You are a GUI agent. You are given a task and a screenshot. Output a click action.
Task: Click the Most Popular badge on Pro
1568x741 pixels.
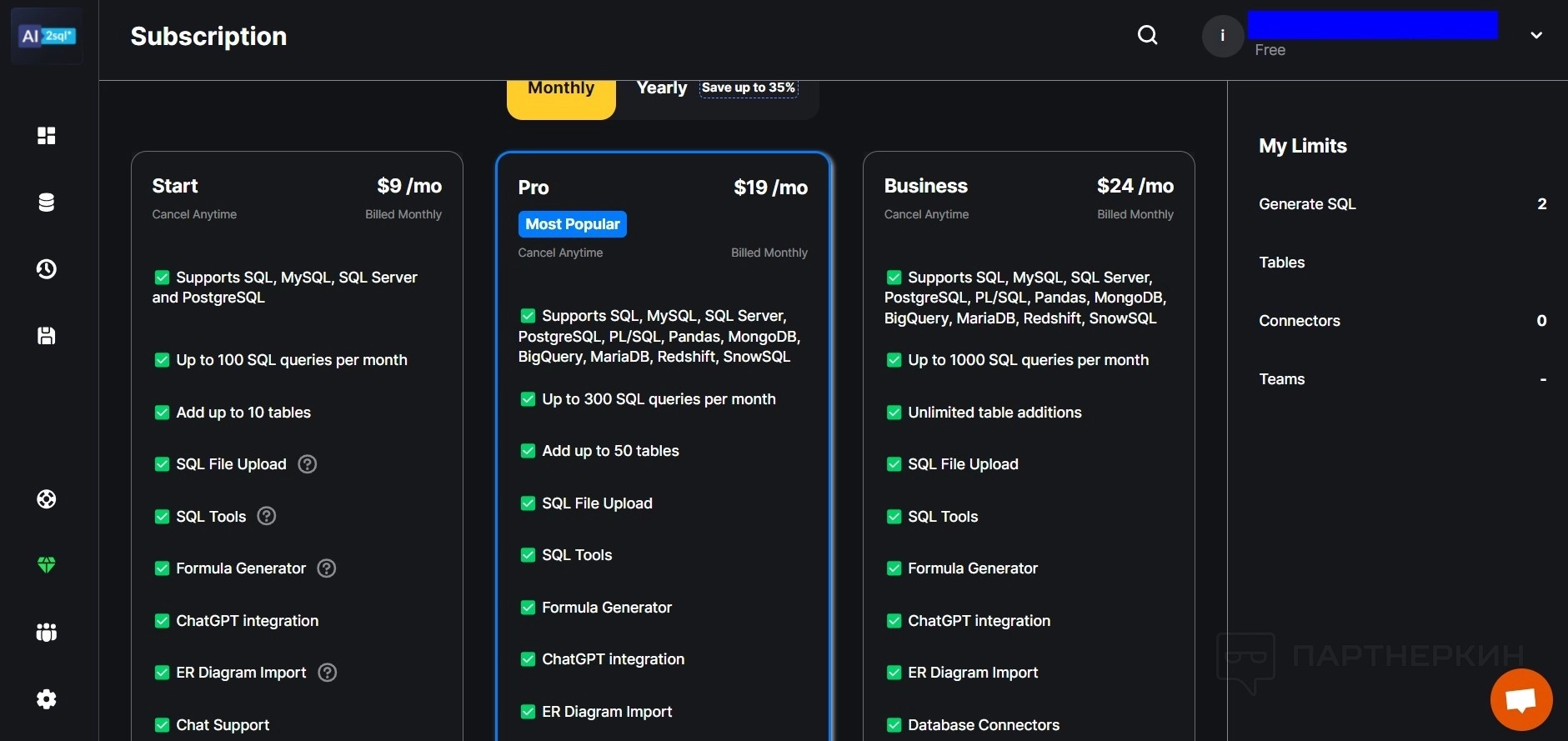tap(572, 224)
